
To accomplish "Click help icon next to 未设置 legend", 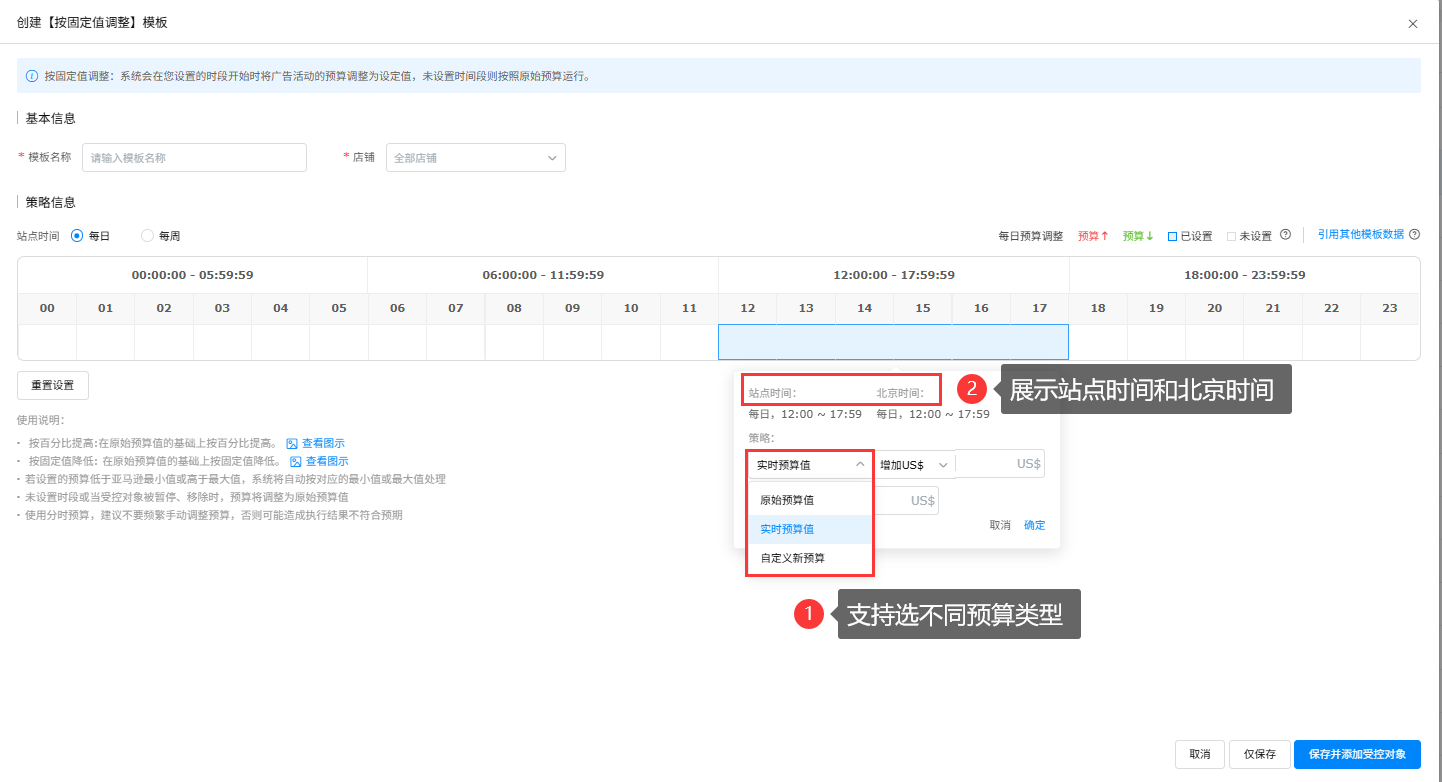I will [1285, 235].
